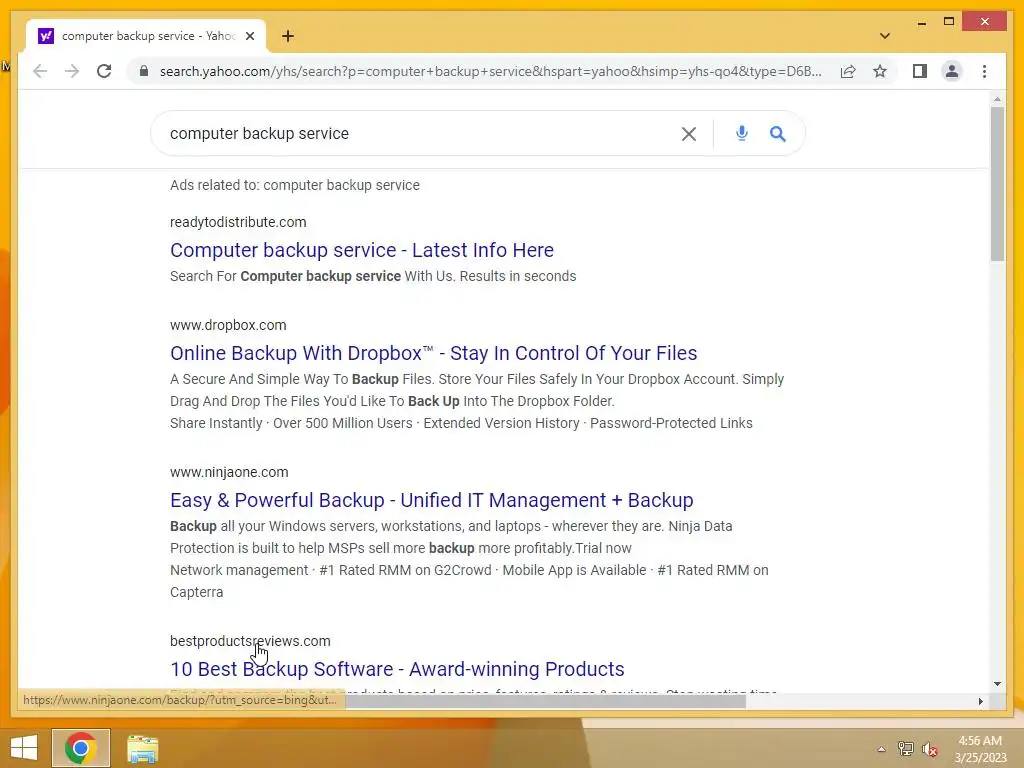Reload the Yahoo search page

[x=104, y=71]
